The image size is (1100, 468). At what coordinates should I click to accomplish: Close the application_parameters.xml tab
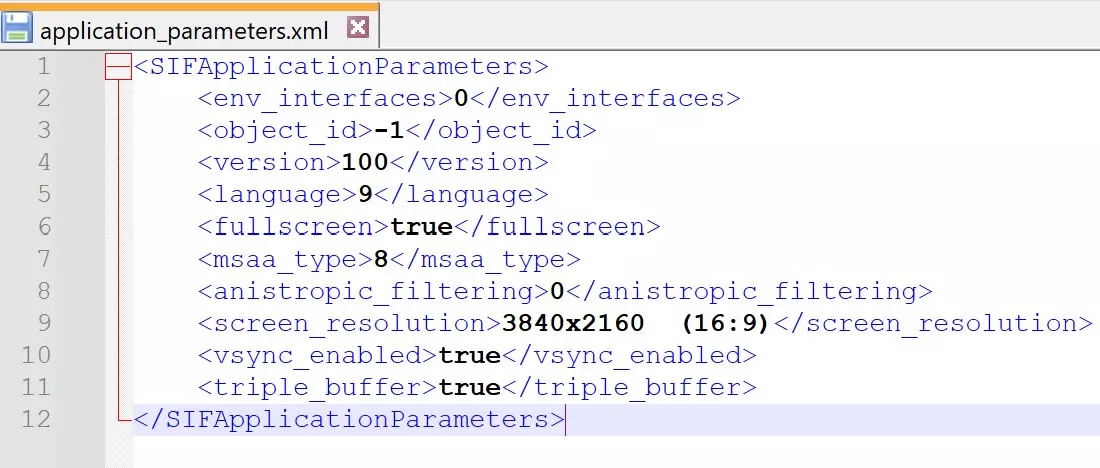tap(357, 28)
